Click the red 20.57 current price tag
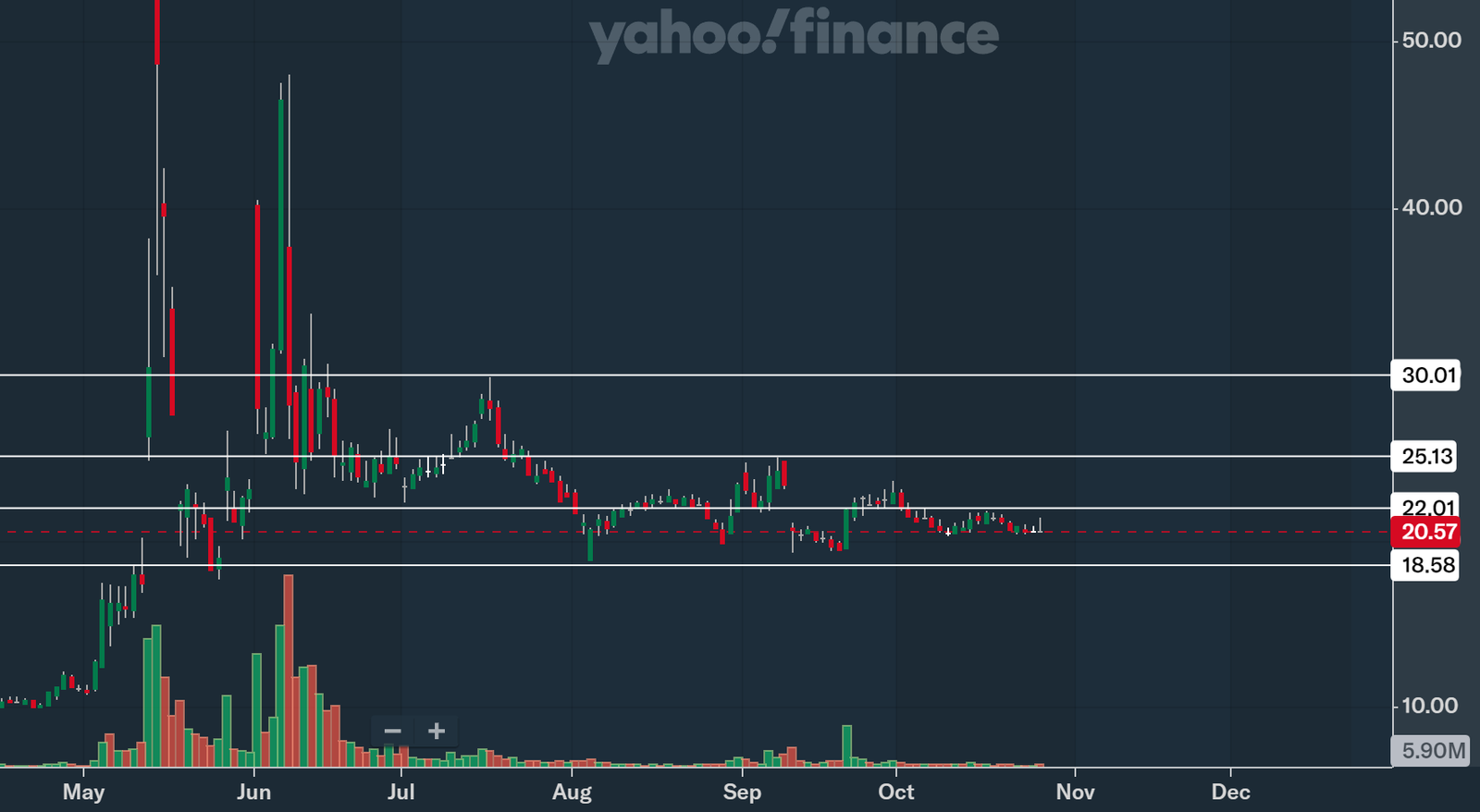1480x812 pixels. point(1425,532)
